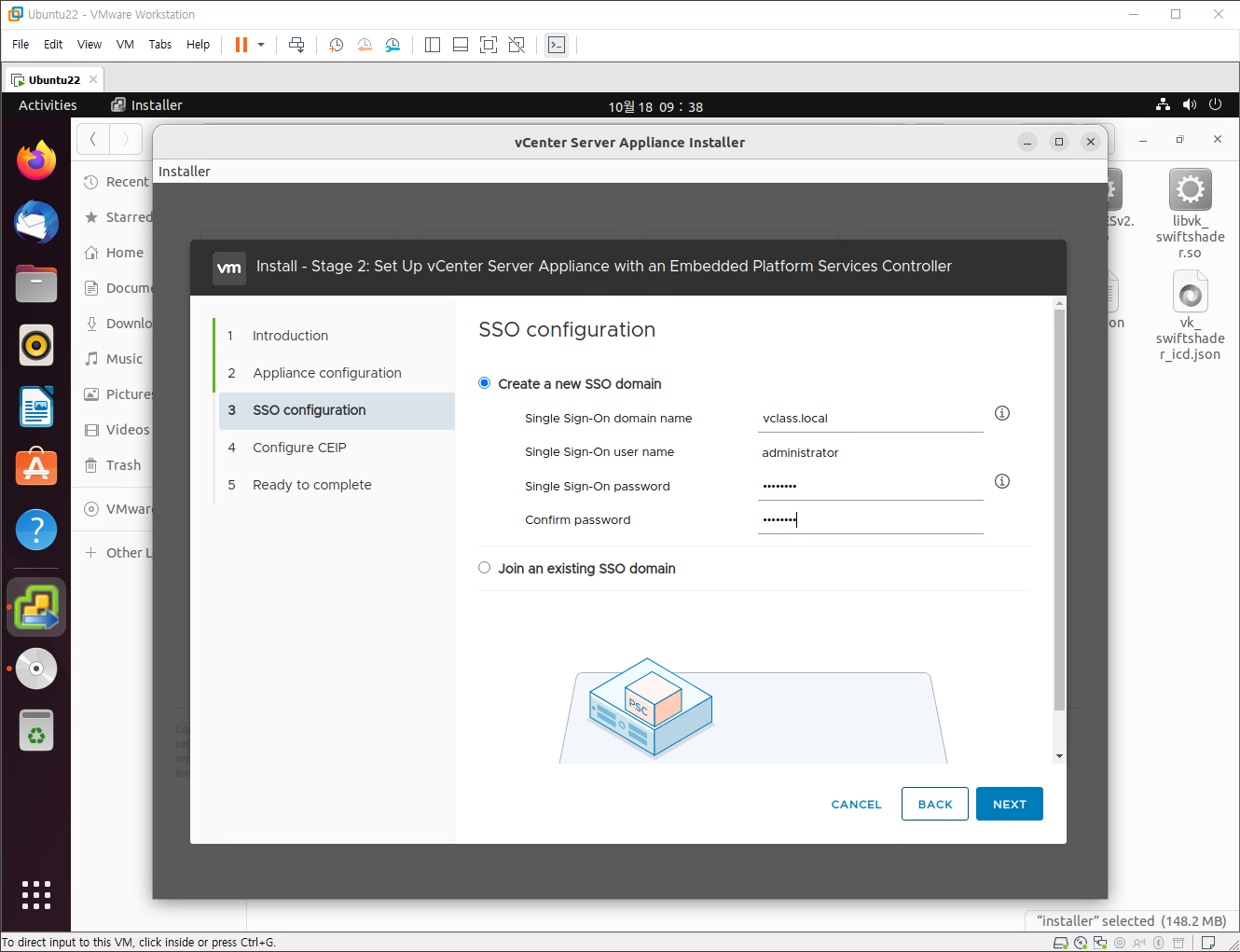Revert VM to the previous snapshot
Viewport: 1240px width, 952px height.
tap(365, 45)
